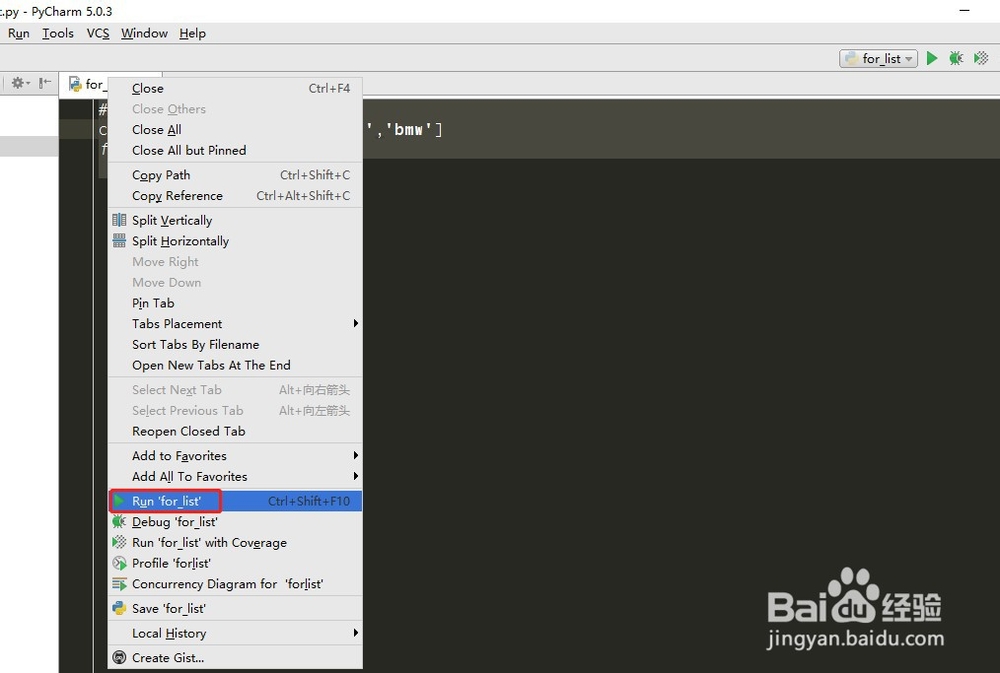1000x673 pixels.
Task: Click Debug 'for_list' bug icon
Action: 119,522
